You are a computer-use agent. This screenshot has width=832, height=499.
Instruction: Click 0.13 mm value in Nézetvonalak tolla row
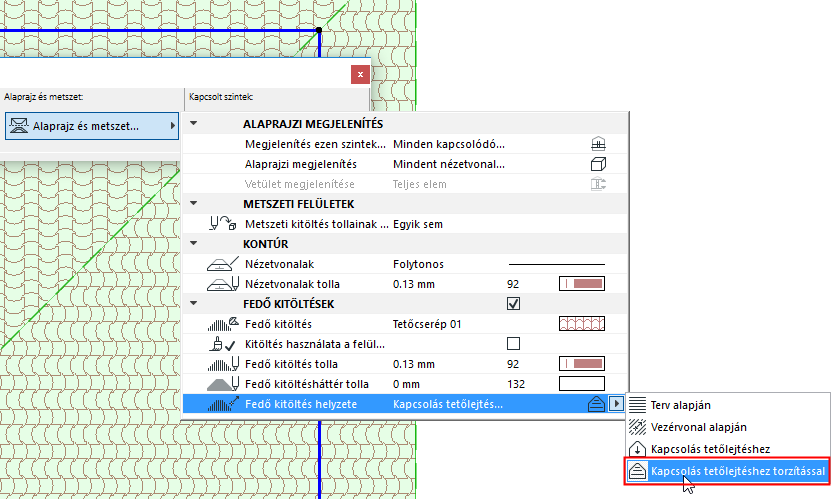413,285
